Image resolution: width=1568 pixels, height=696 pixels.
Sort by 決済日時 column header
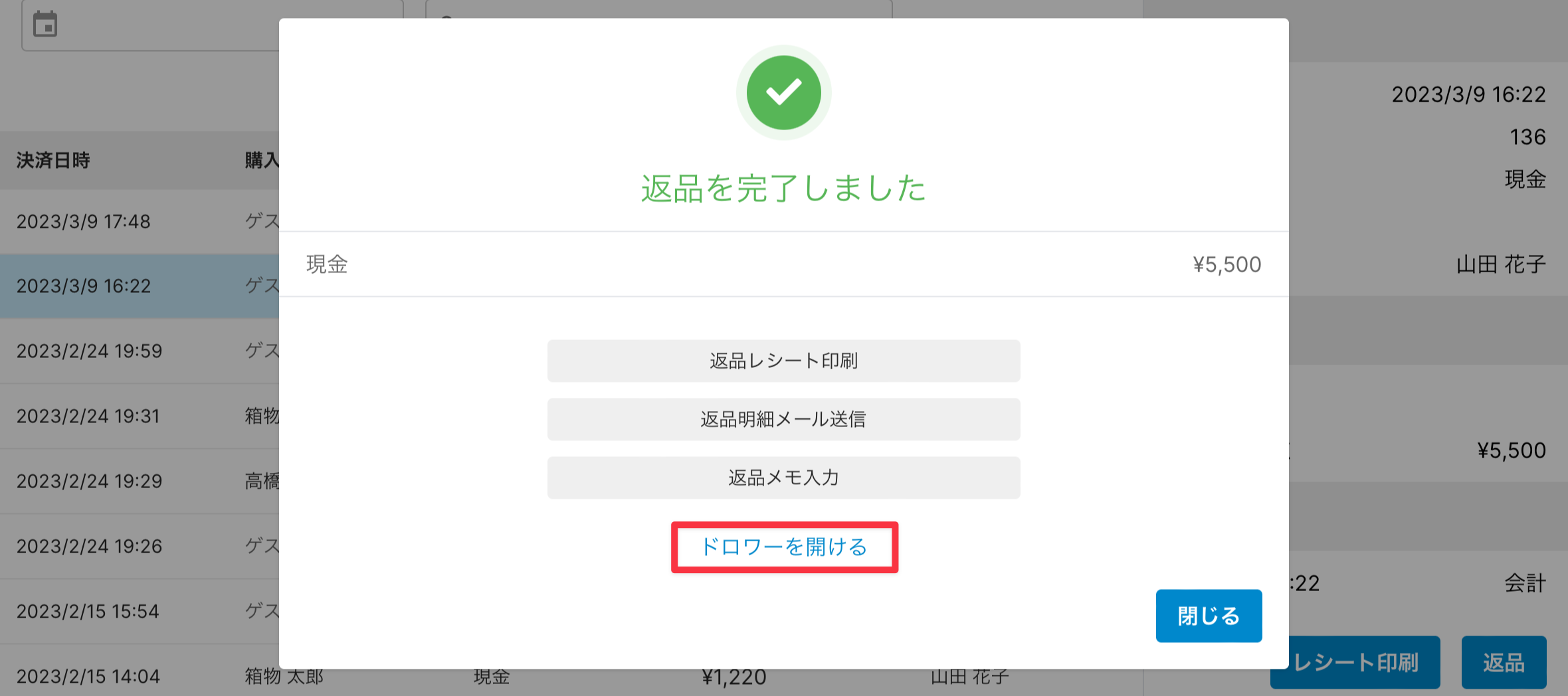(53, 160)
